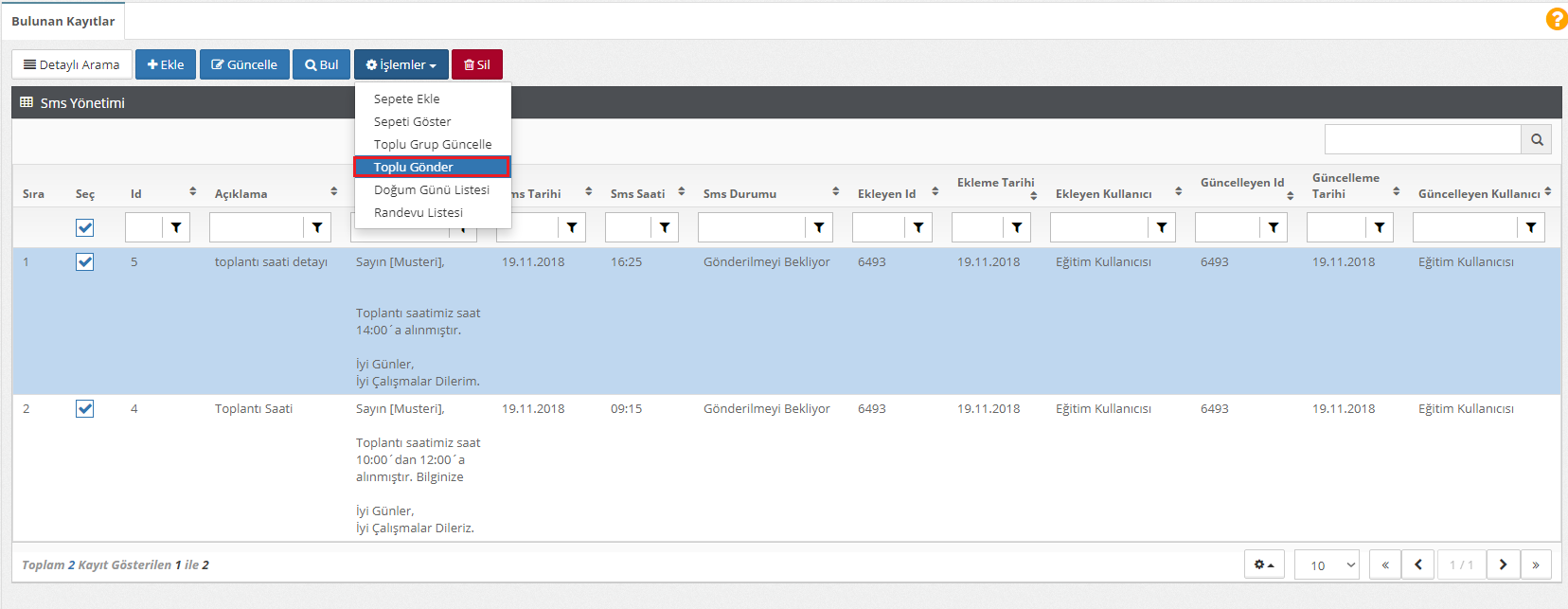Go to the previous page arrow
Viewport: 1568px width, 609px height.
coord(1417,564)
